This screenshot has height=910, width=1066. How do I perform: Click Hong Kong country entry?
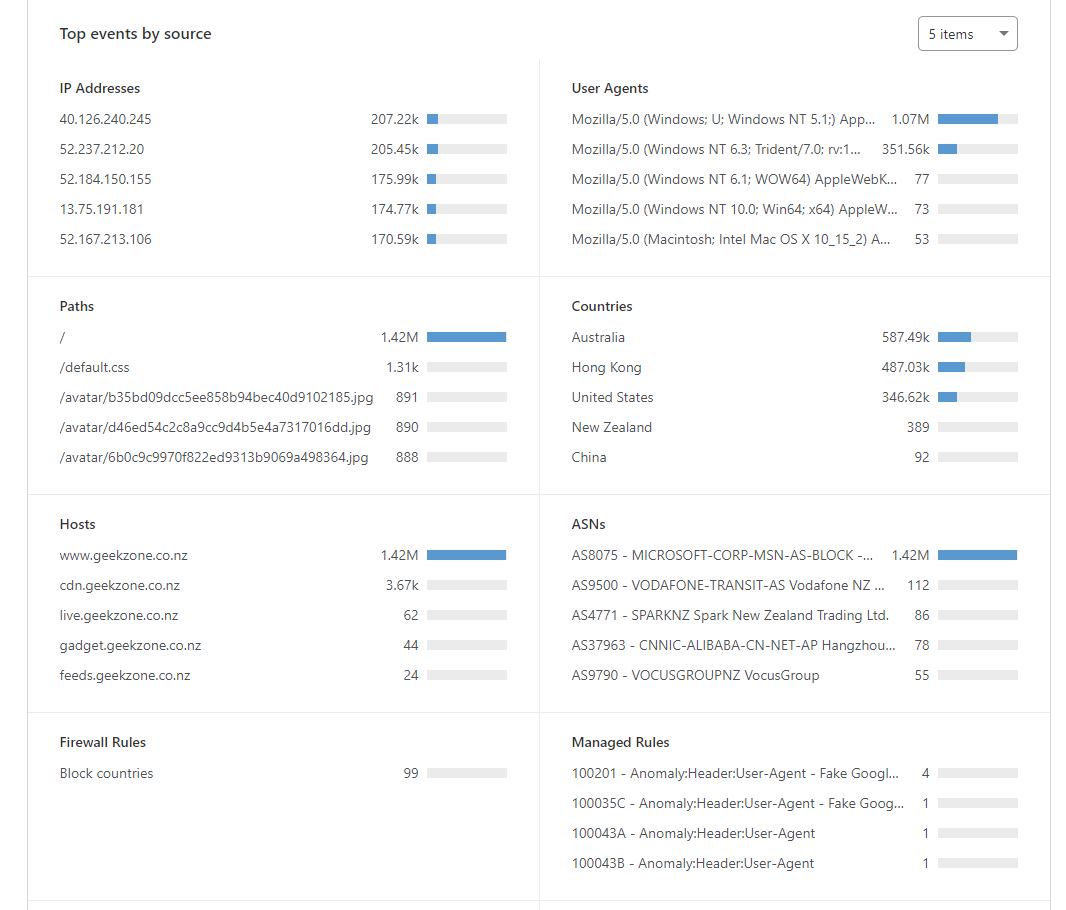click(x=606, y=367)
